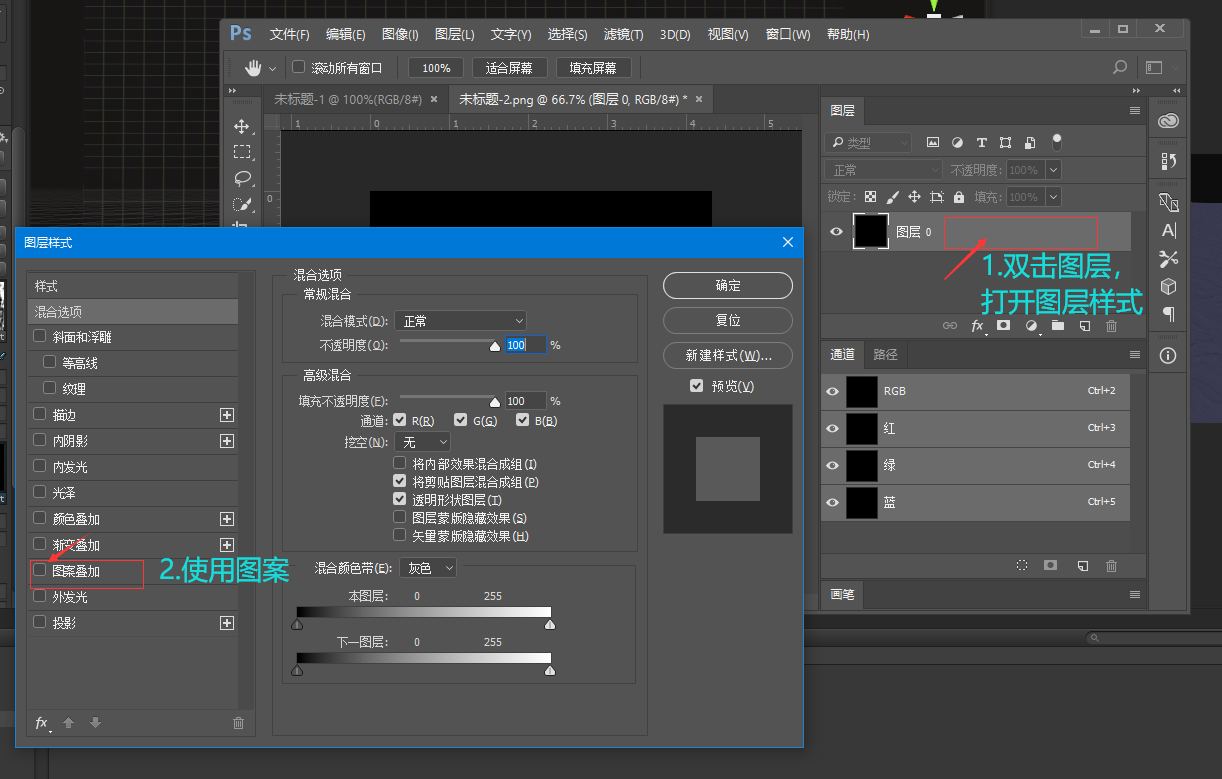1222x779 pixels.
Task: Click the lock all padlock icon
Action: (959, 197)
